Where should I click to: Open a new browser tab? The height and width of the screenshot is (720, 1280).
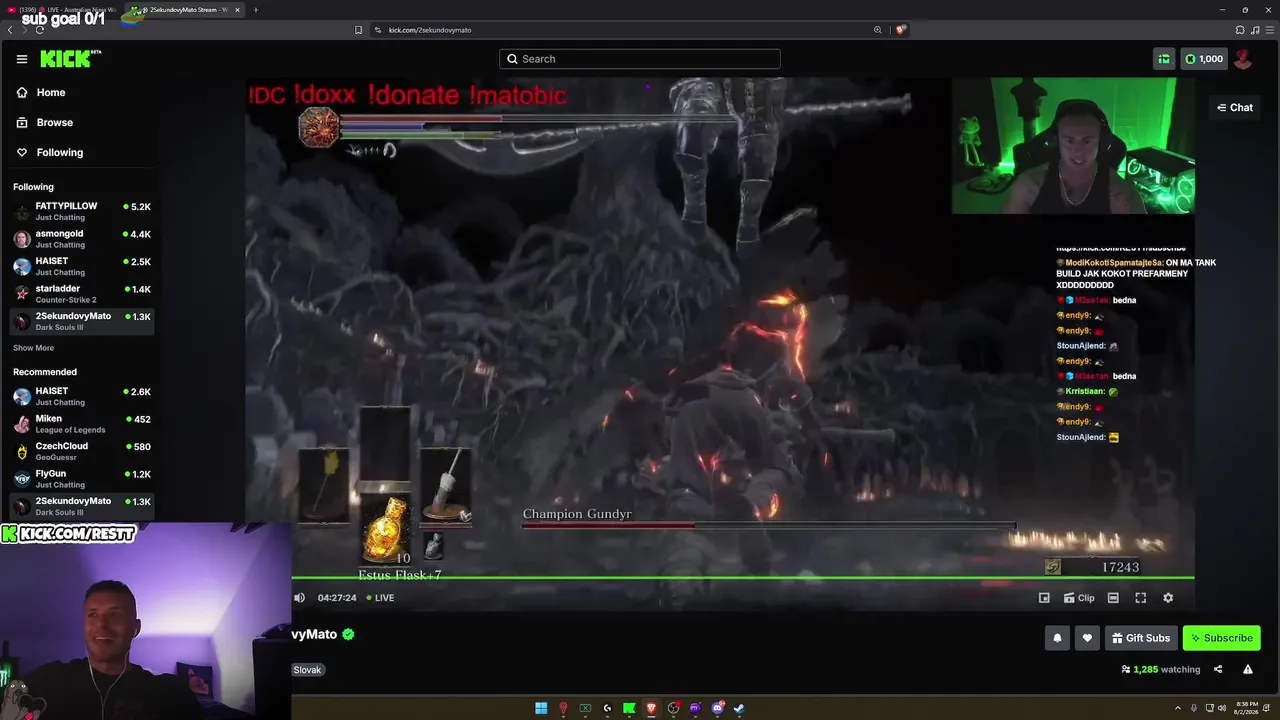pyautogui.click(x=256, y=10)
